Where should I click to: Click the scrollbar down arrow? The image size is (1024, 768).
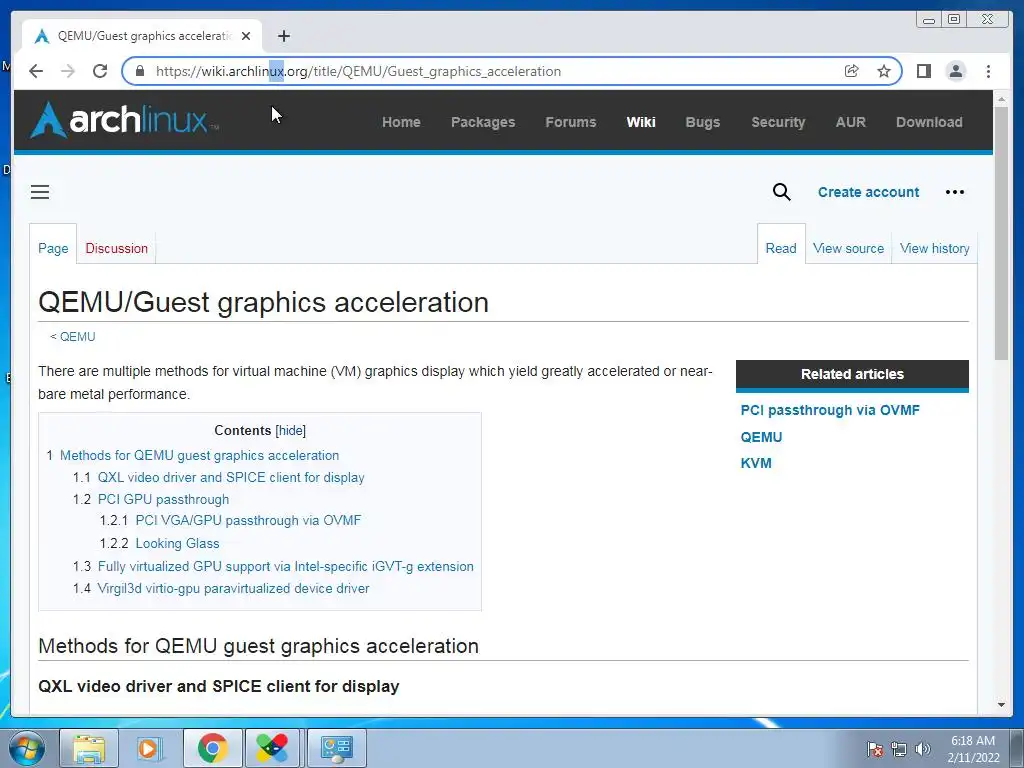1002,705
